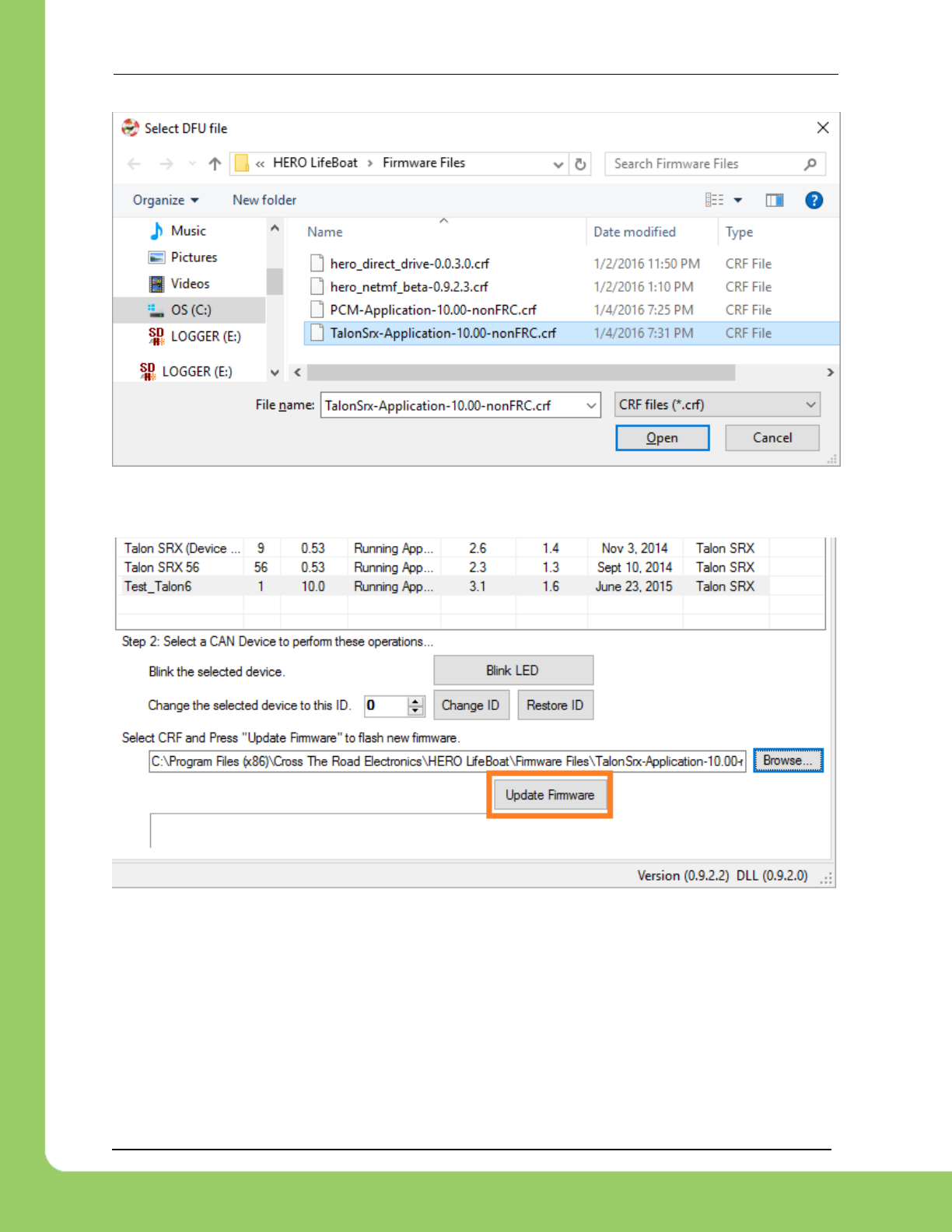952x1232 pixels.
Task: Click the firmware status output box
Action: tap(319, 831)
